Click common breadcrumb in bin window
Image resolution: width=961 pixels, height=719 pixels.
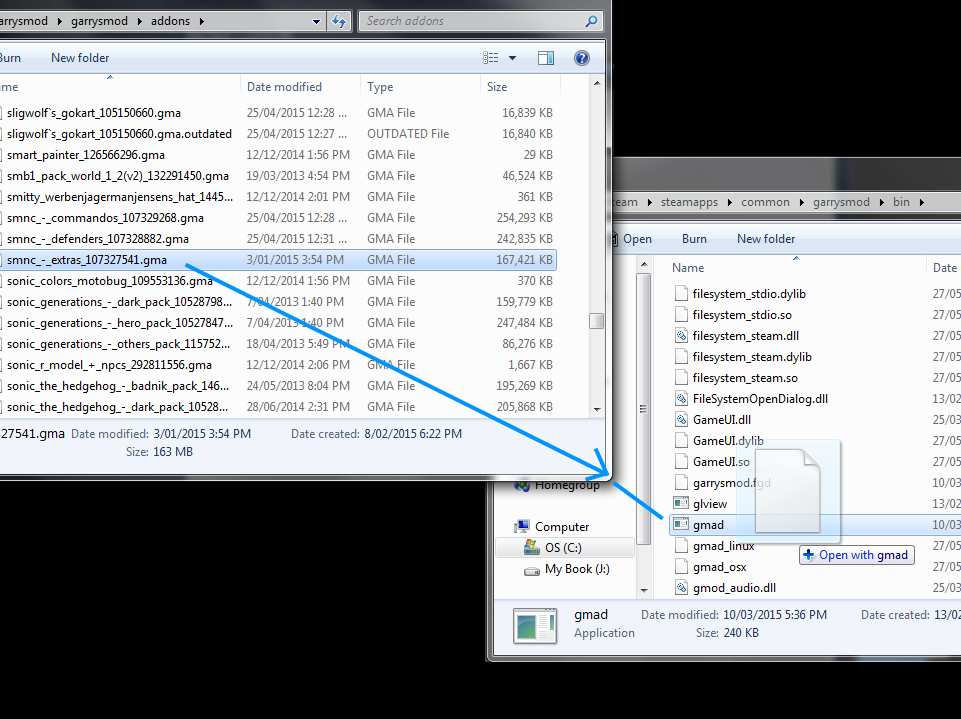[x=765, y=202]
